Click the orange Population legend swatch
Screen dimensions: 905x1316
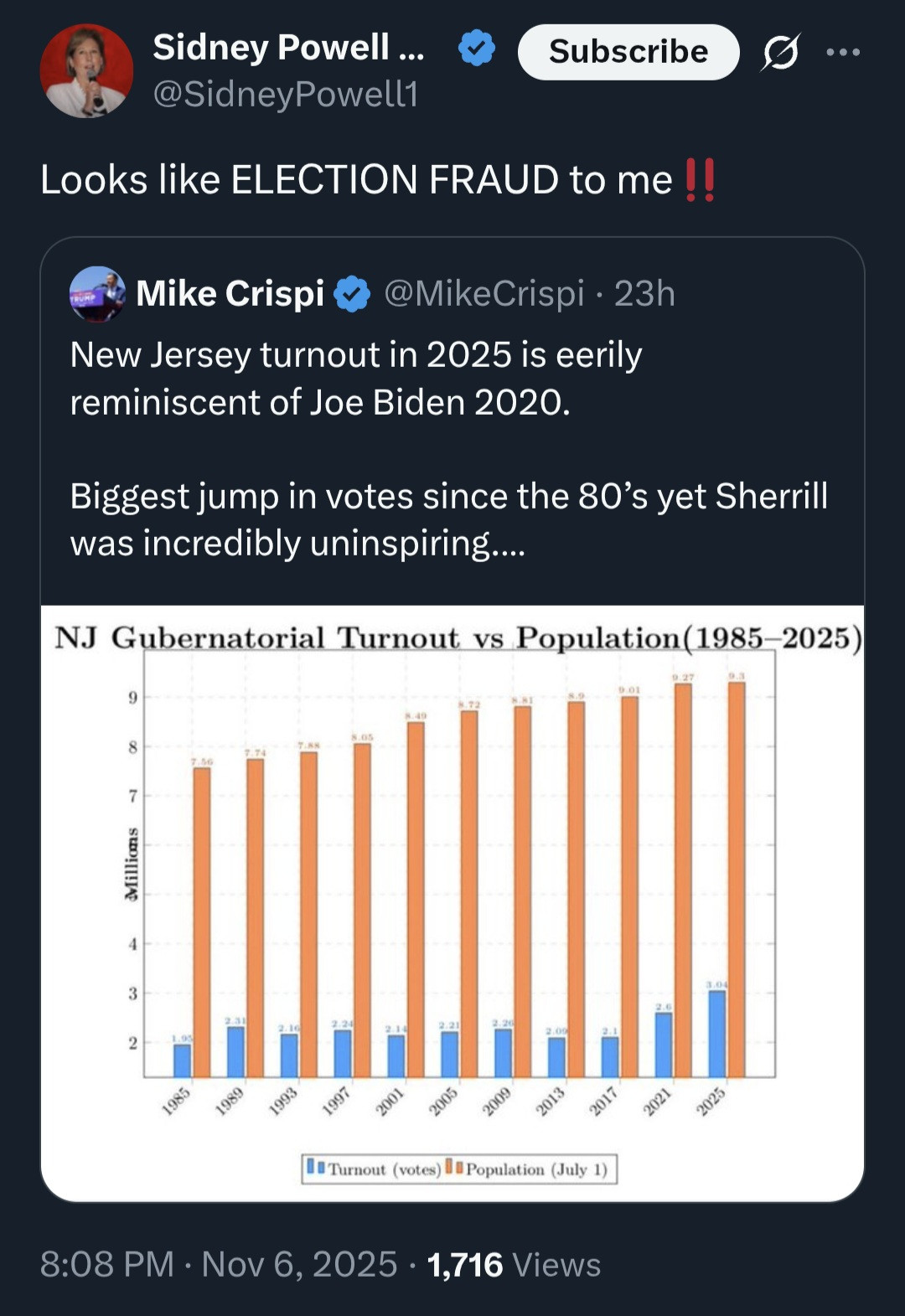[453, 1167]
